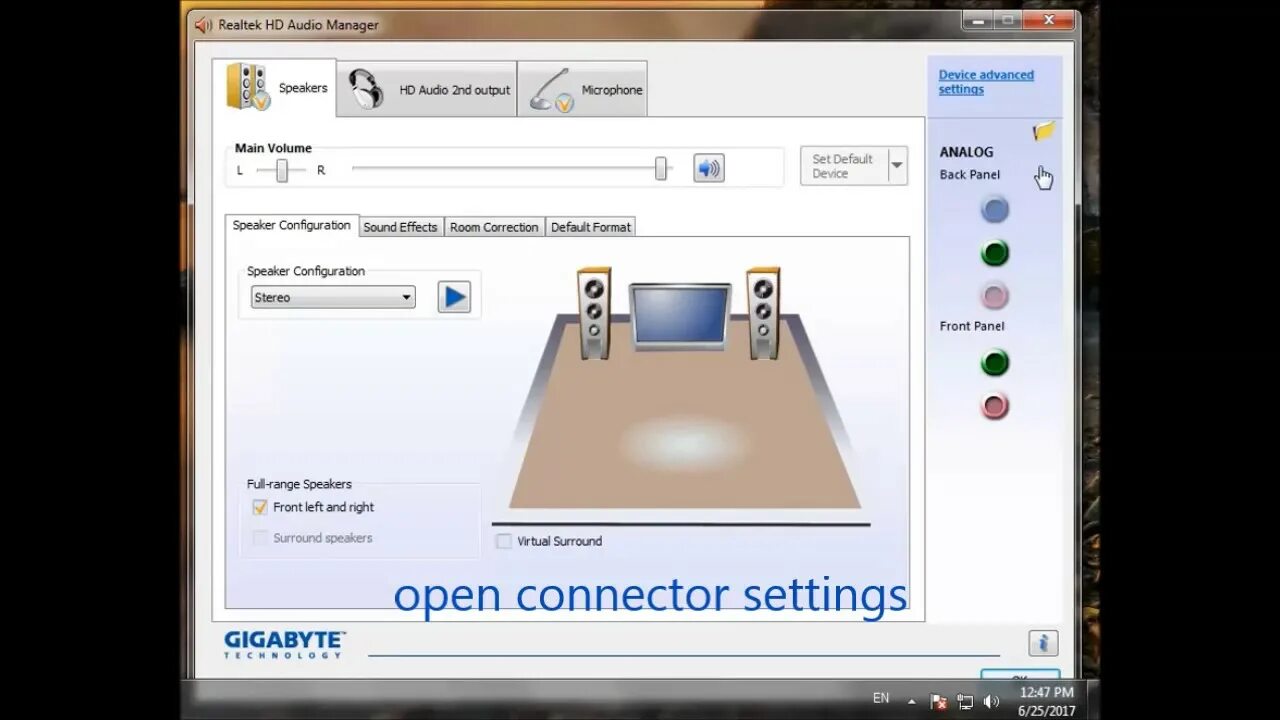
Task: Toggle Front left and right checkbox
Action: (260, 507)
